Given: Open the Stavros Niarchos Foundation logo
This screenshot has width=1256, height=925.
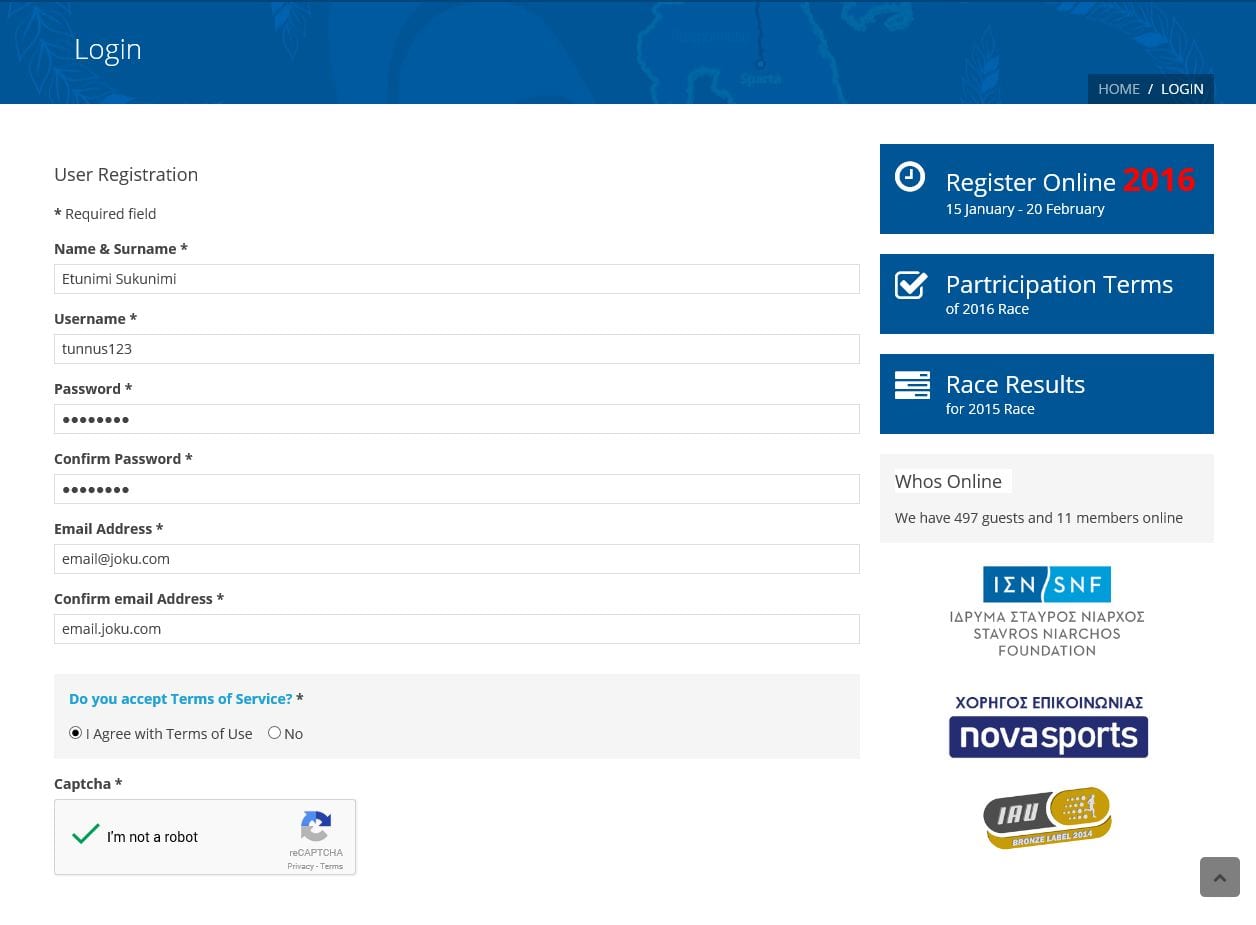Looking at the screenshot, I should tap(1046, 611).
